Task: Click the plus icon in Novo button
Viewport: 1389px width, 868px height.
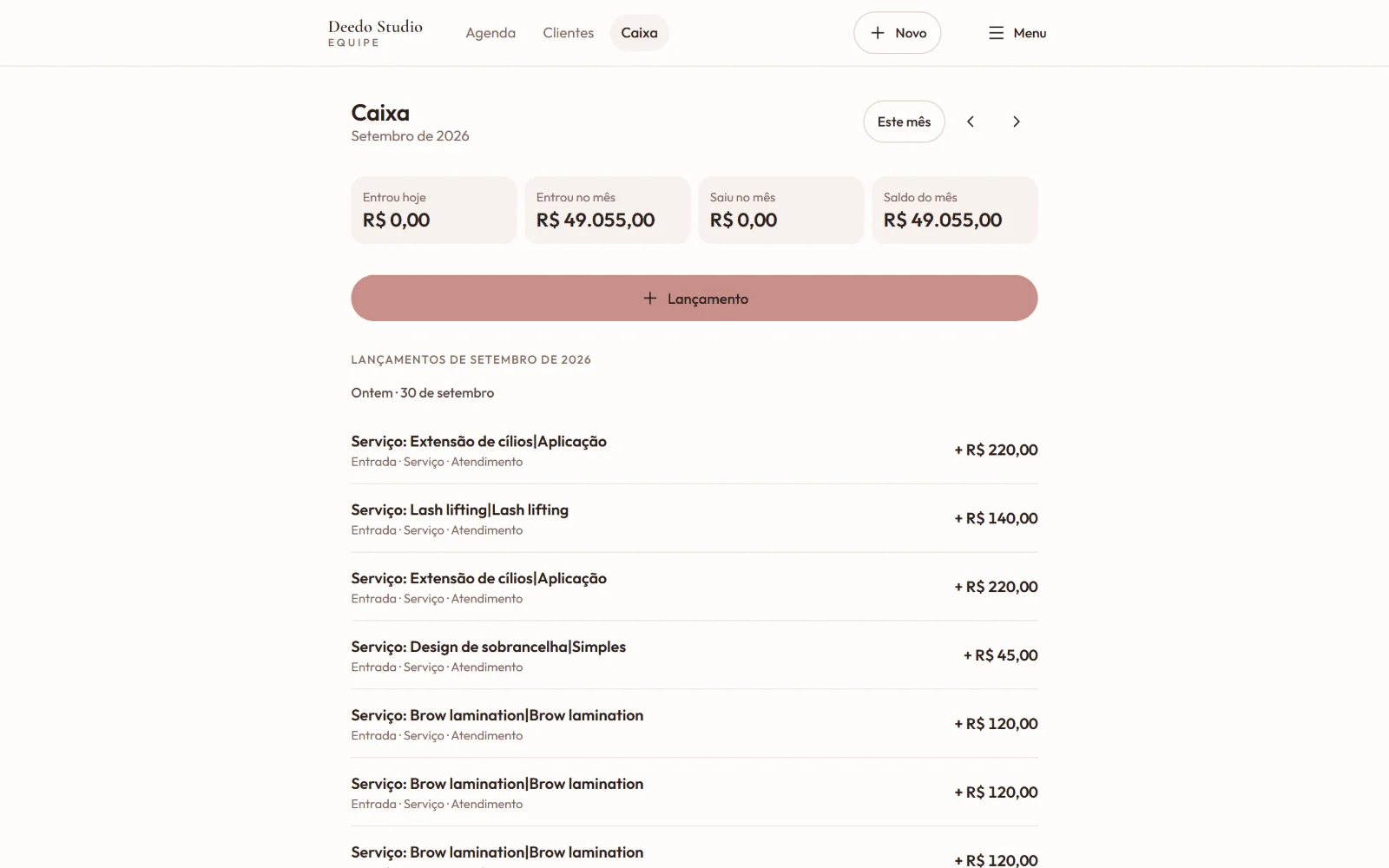Action: pos(878,33)
